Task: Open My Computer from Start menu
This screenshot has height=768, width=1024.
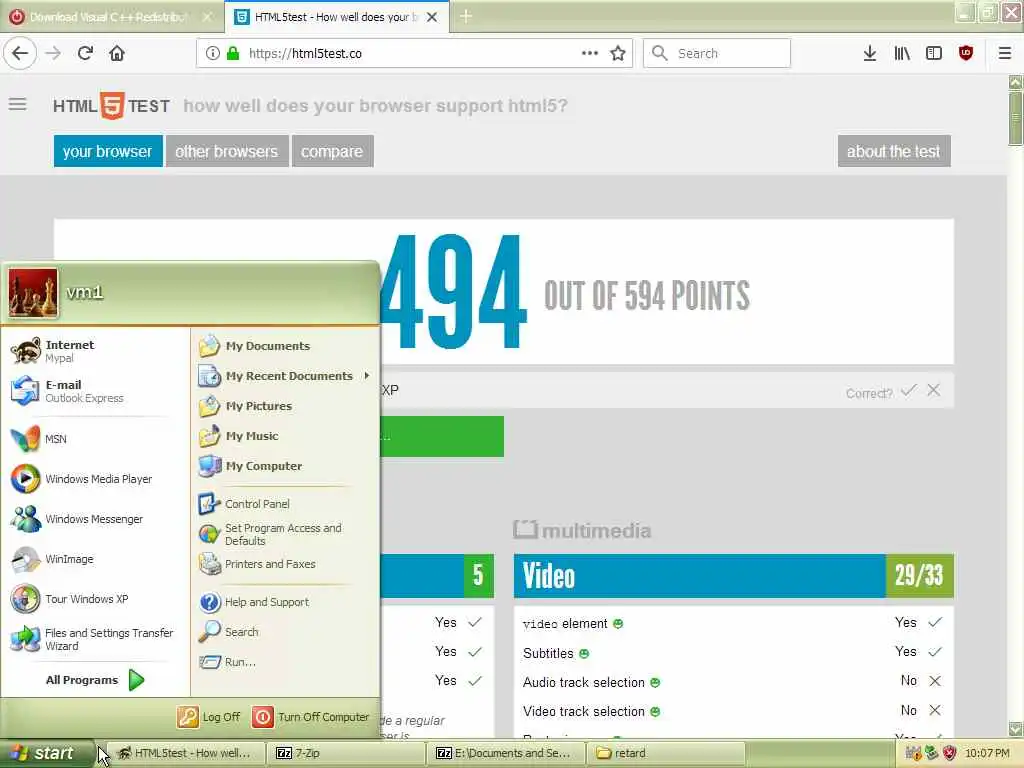Action: pyautogui.click(x=285, y=466)
